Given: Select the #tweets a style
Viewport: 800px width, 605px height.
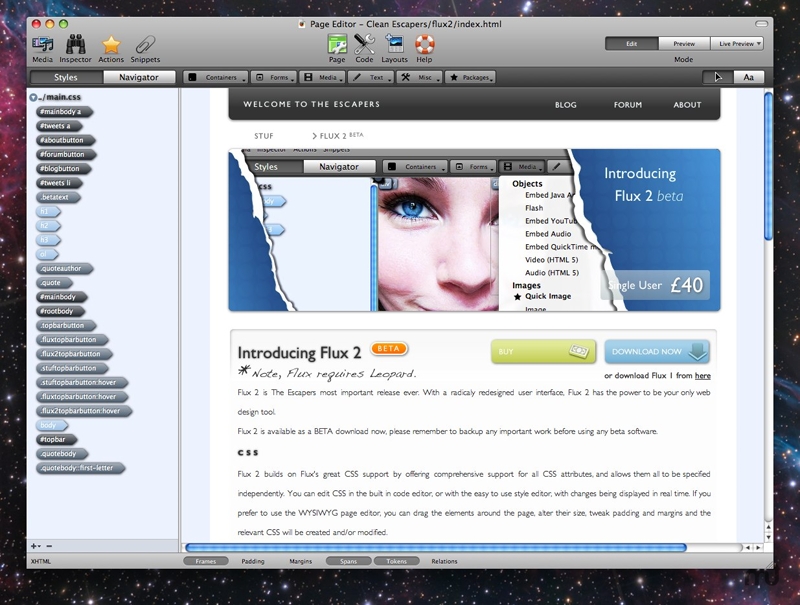Looking at the screenshot, I should [x=59, y=125].
